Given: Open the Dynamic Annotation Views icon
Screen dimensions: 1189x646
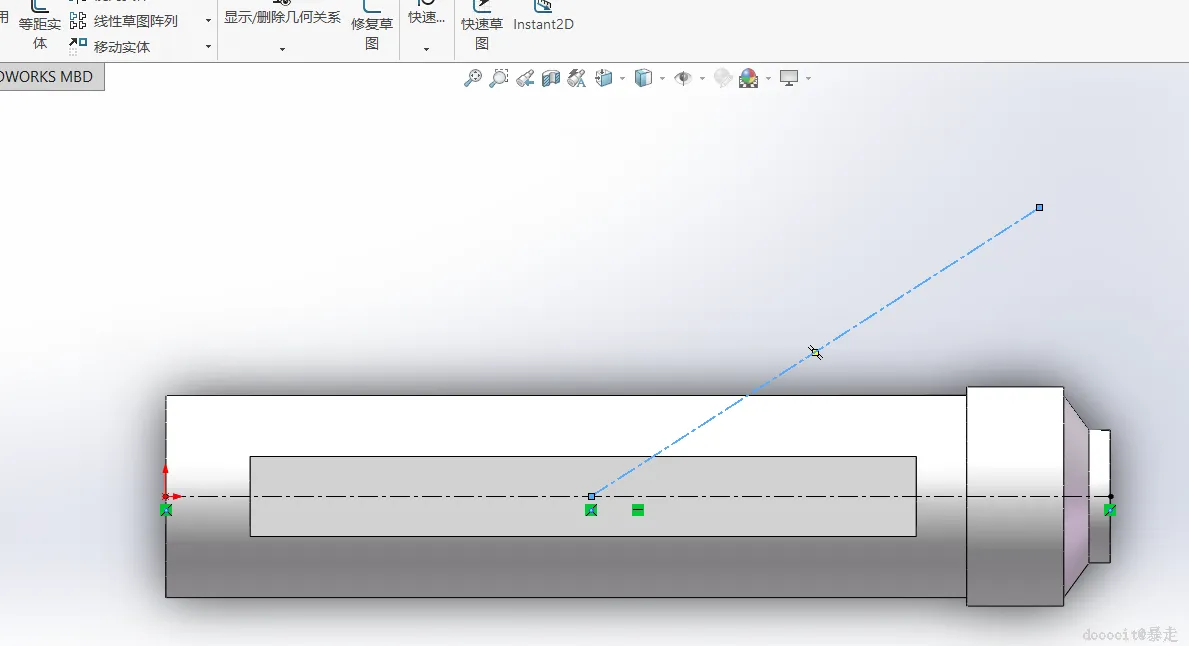Looking at the screenshot, I should pyautogui.click(x=576, y=78).
